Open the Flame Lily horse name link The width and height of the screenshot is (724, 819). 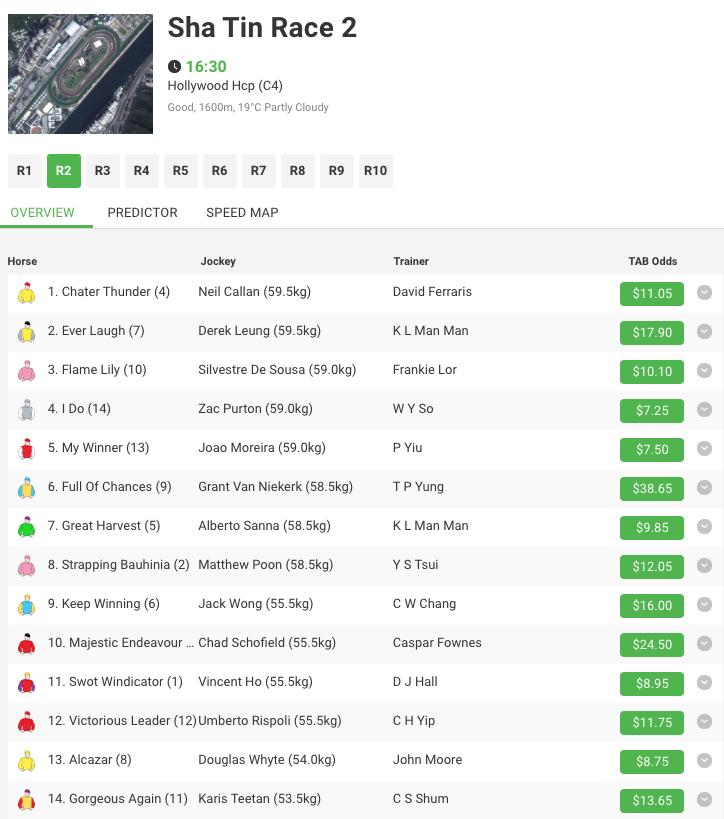tap(97, 370)
